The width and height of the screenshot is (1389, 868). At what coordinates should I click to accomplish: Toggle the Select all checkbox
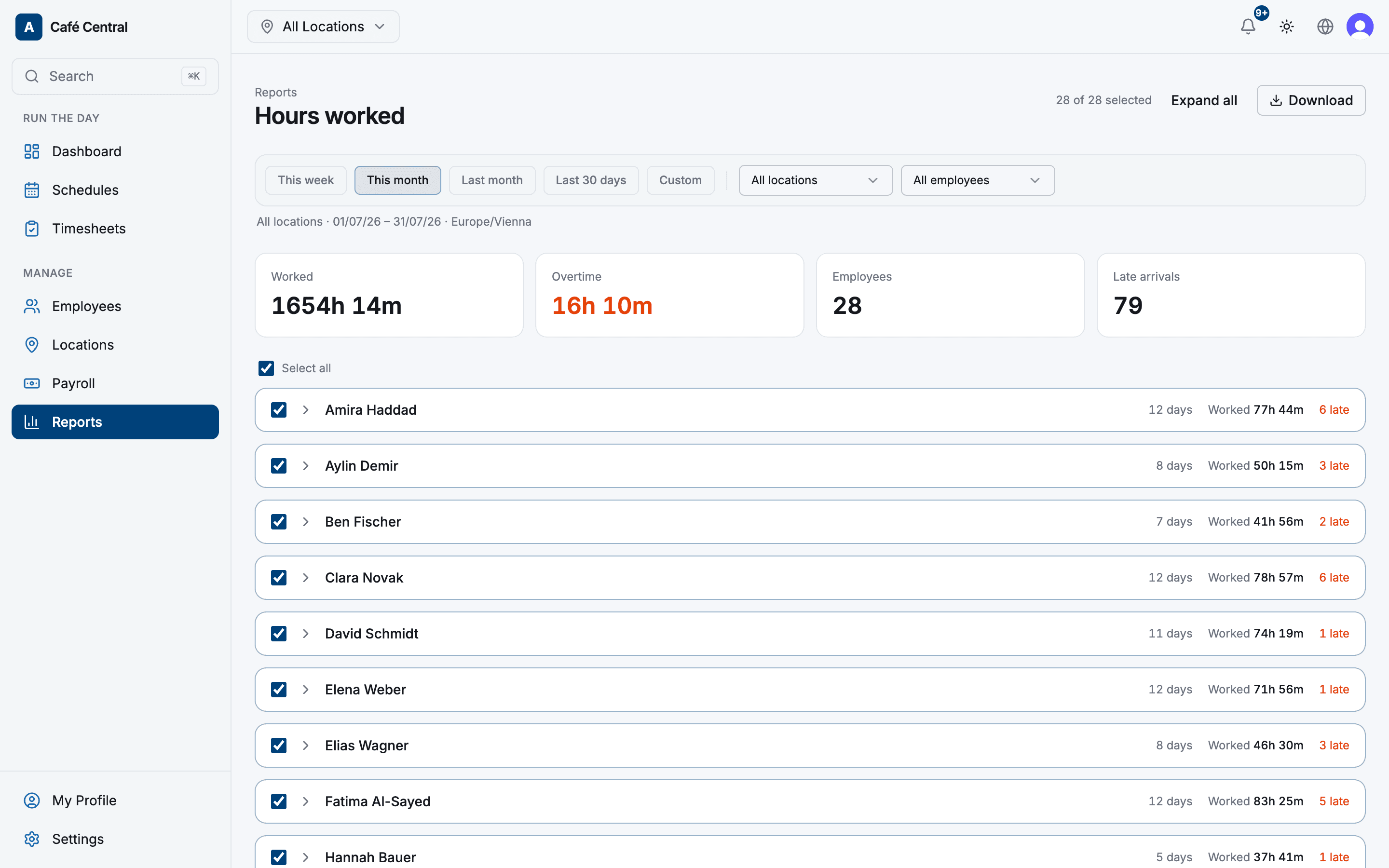pyautogui.click(x=266, y=368)
